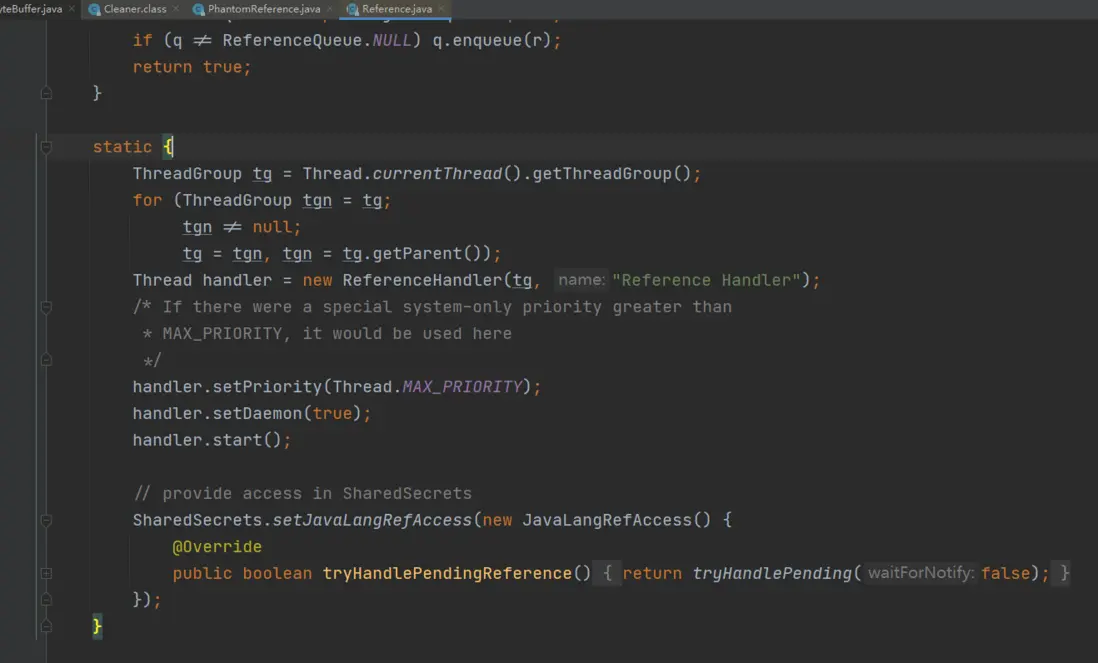
Task: Close the Reference.java tab
Action: pos(441,9)
